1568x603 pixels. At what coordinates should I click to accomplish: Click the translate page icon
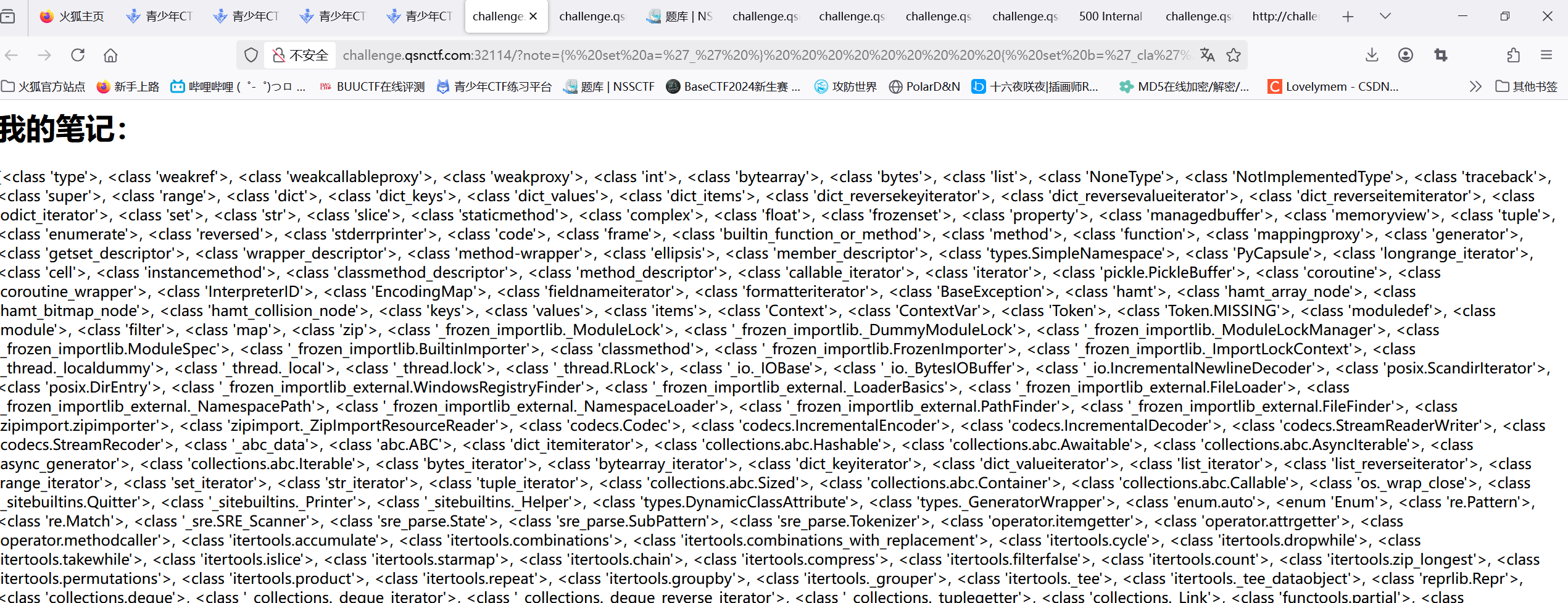coord(1207,56)
